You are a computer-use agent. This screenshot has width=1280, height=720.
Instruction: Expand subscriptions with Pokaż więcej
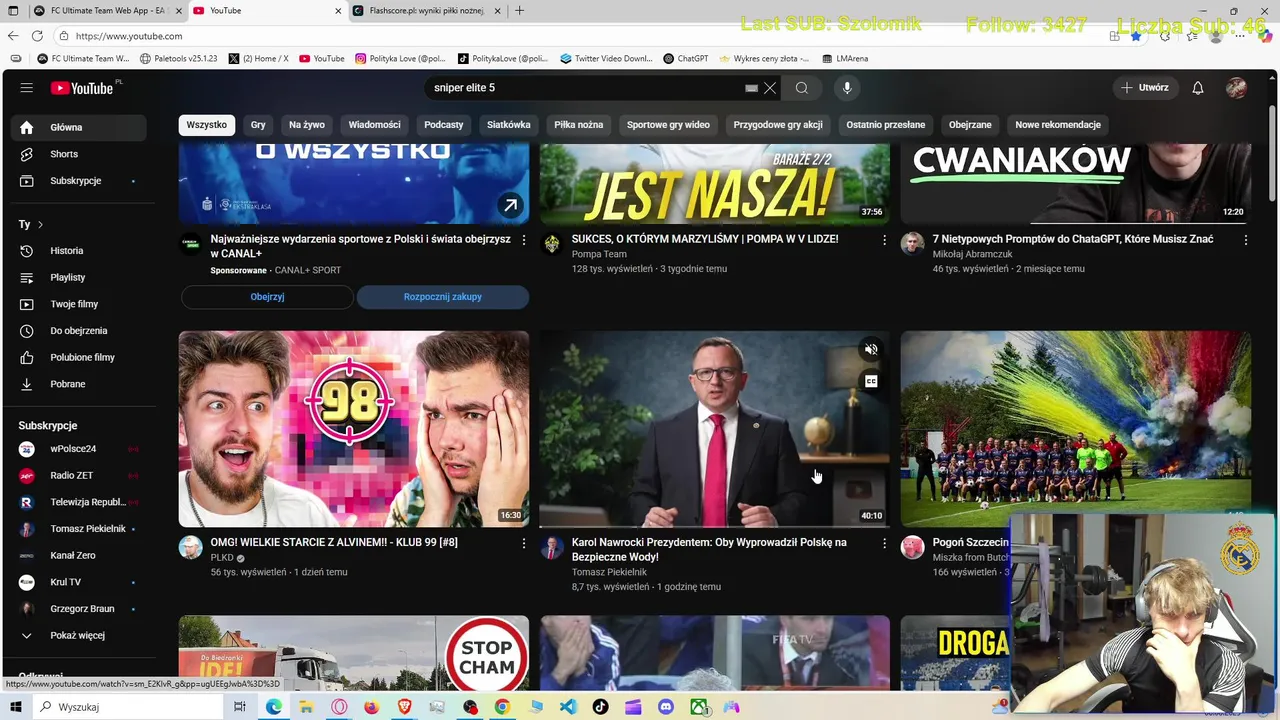click(x=79, y=635)
